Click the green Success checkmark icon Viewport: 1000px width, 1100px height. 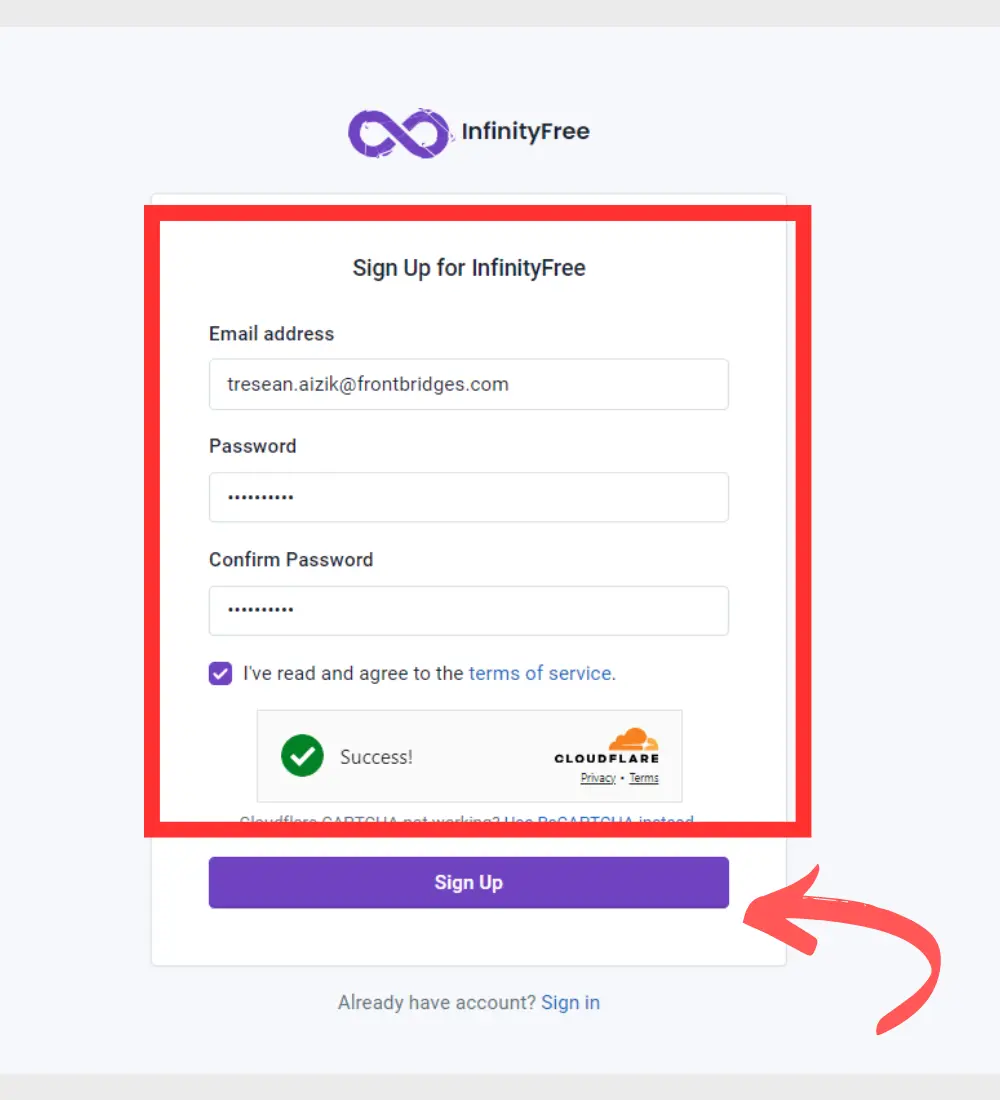302,756
